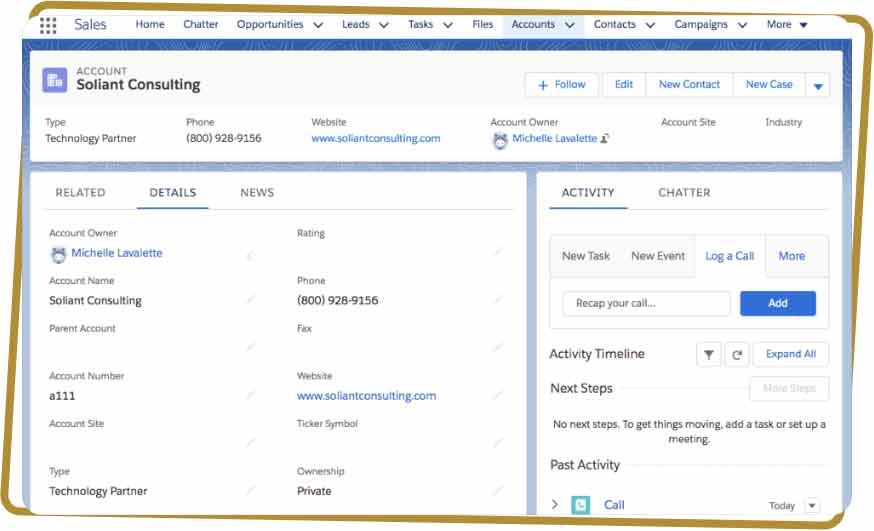Edit the Account Name field pencil icon
Image resolution: width=874 pixels, height=531 pixels.
pos(250,300)
